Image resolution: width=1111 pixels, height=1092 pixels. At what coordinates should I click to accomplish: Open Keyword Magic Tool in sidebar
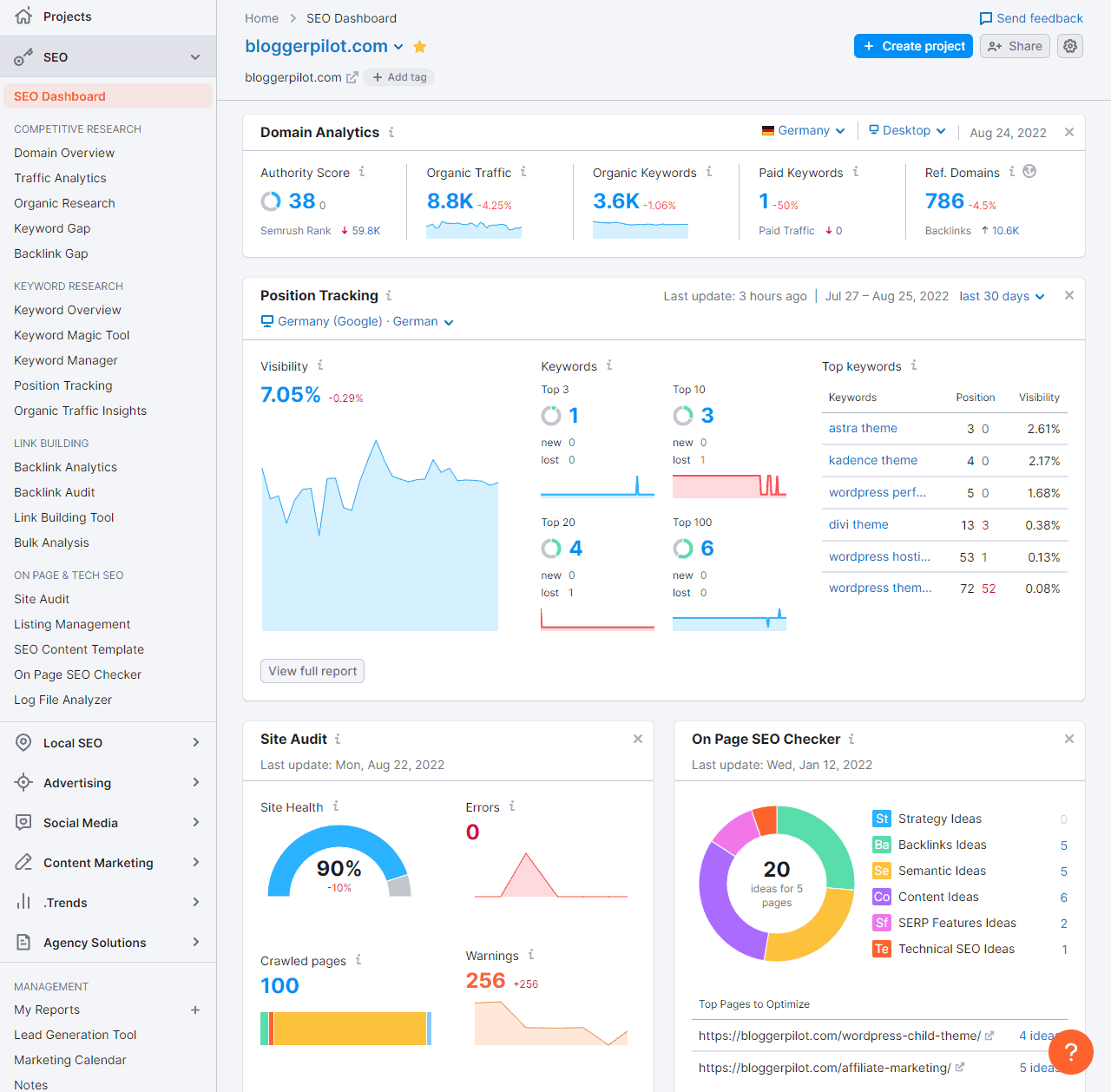pos(72,335)
